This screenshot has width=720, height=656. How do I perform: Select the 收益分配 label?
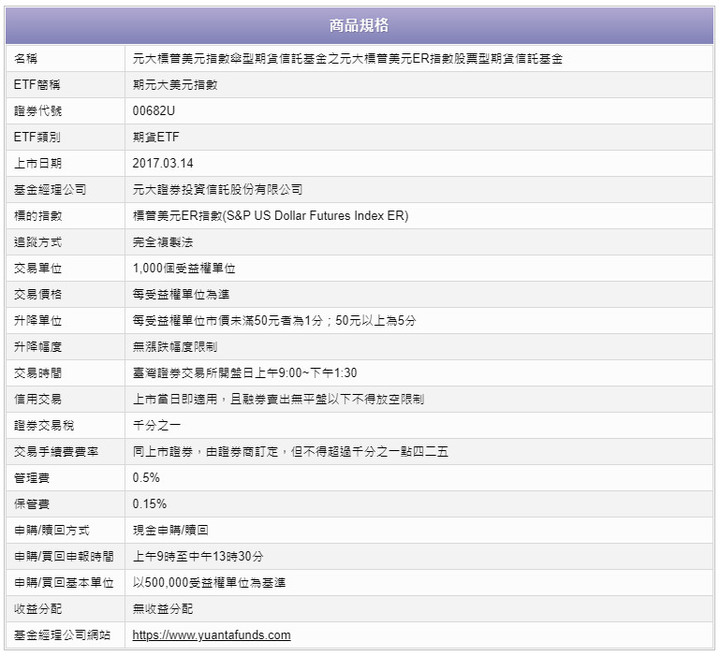coord(38,609)
